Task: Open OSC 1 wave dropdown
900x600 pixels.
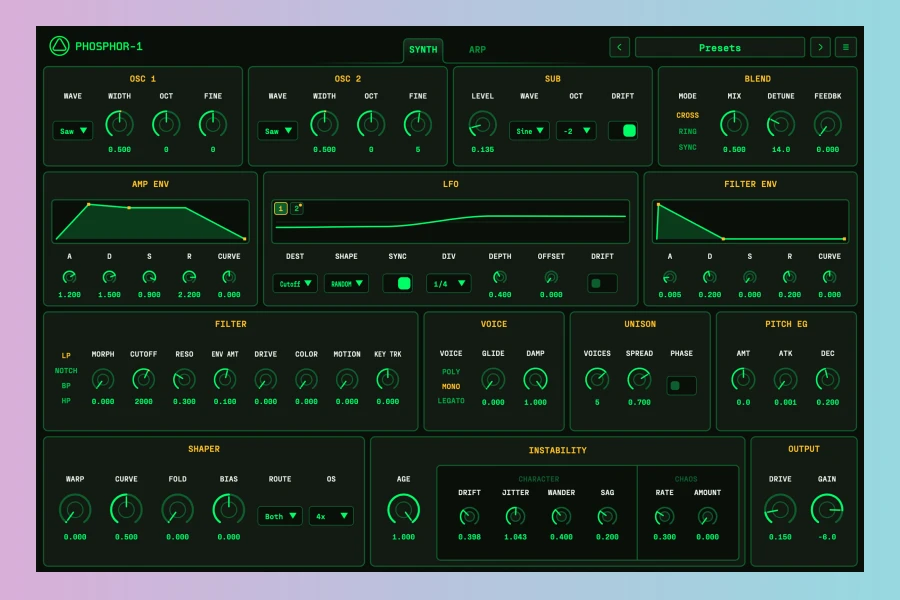Action: pos(73,131)
